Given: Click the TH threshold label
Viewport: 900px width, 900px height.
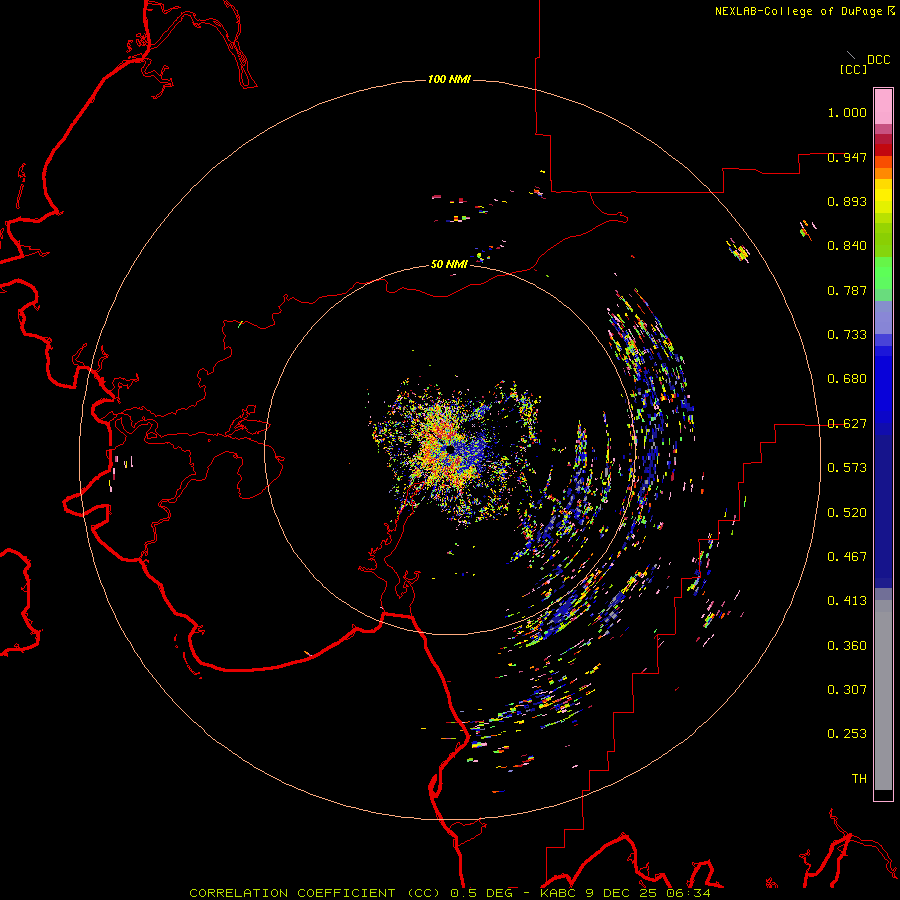Looking at the screenshot, I should tap(859, 779).
